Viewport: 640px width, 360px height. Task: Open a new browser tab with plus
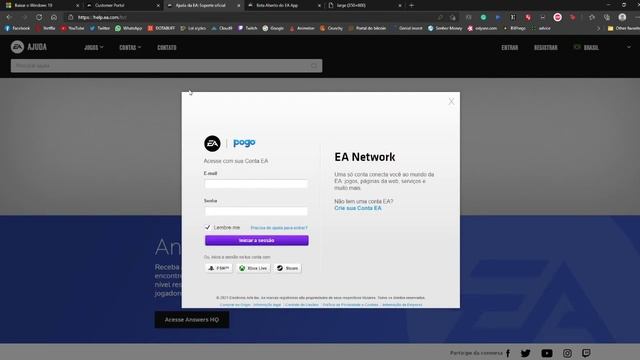(x=411, y=5)
